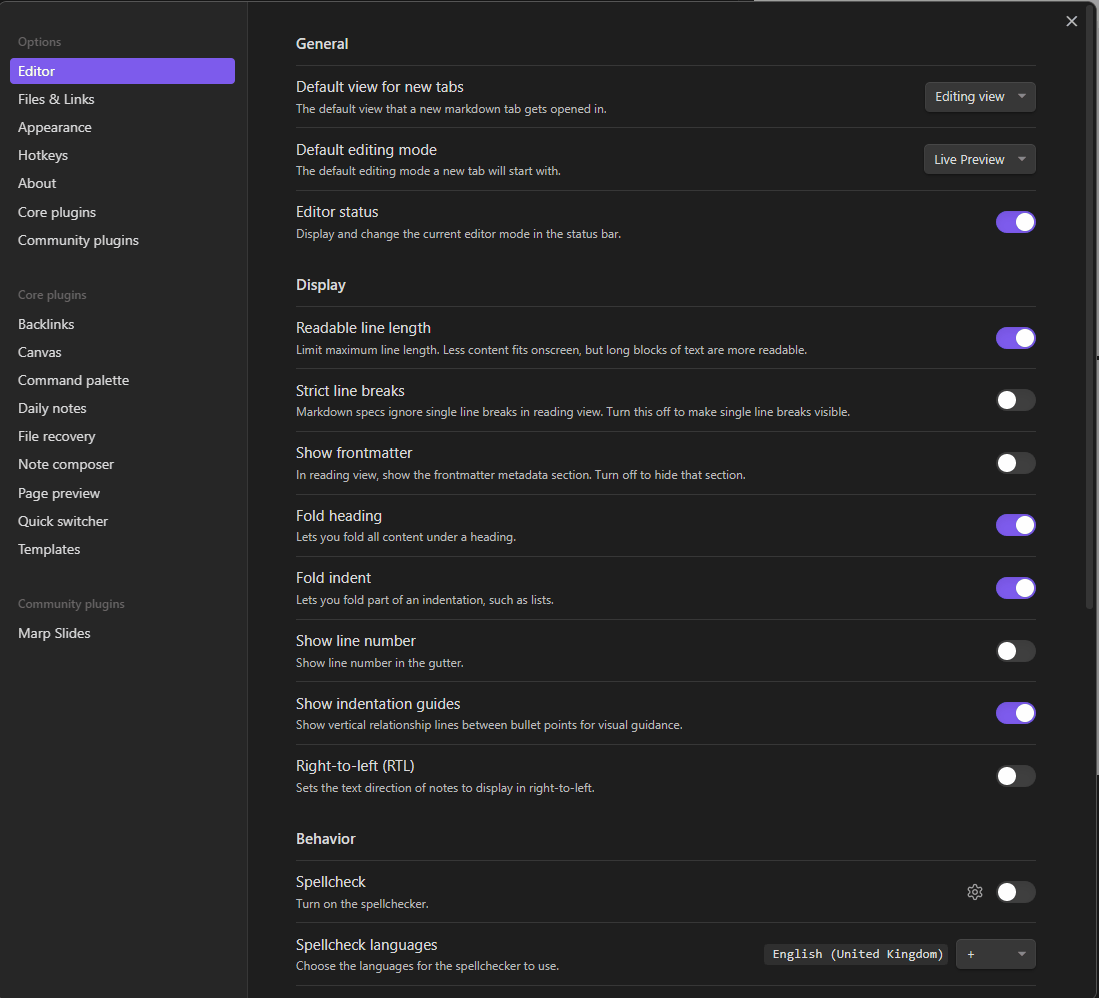Click the English (United Kingdom) language tag
This screenshot has height=998, width=1099.
tap(856, 954)
